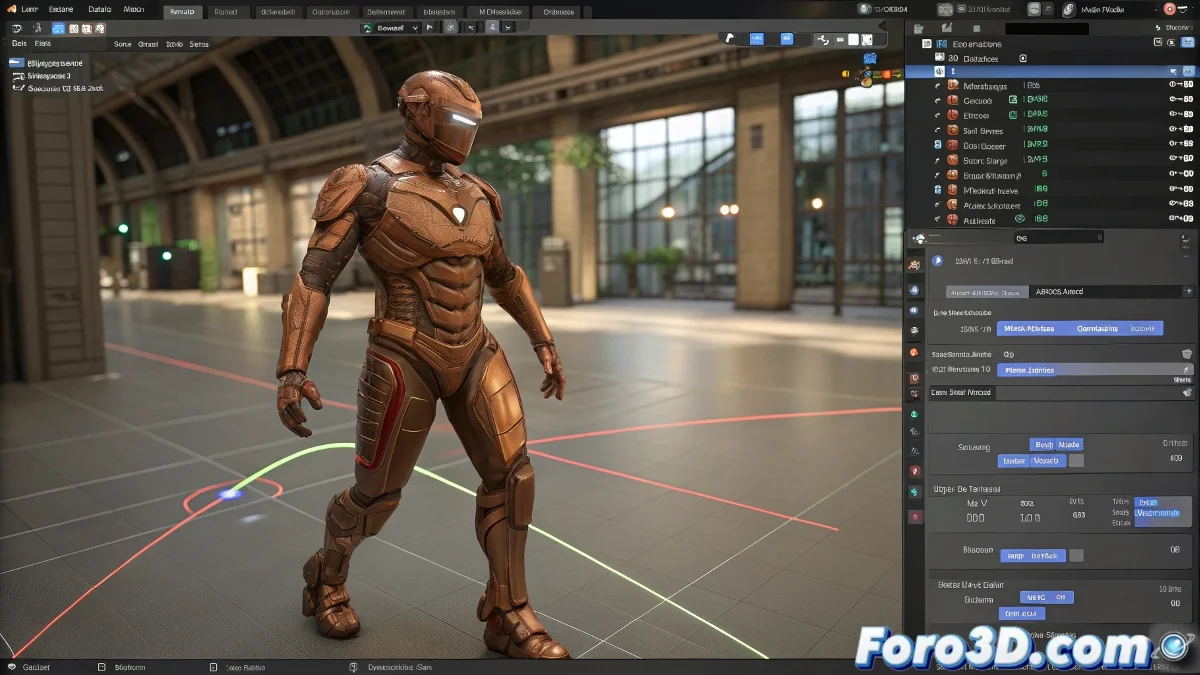The image size is (1200, 675).
Task: Expand the Gecues outliner row
Action: pos(938,101)
